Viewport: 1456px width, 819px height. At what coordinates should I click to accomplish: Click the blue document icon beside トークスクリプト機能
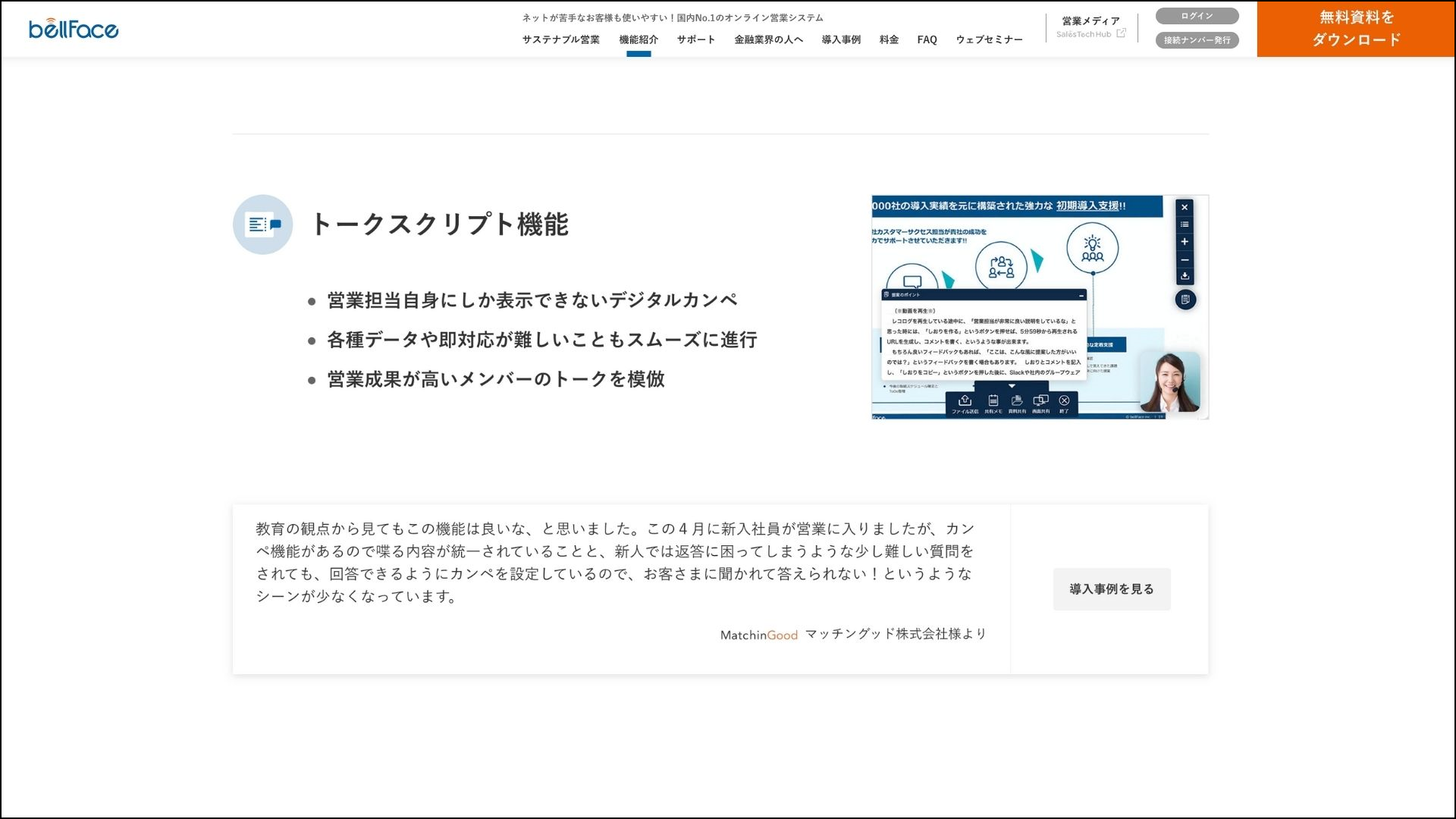(x=262, y=224)
